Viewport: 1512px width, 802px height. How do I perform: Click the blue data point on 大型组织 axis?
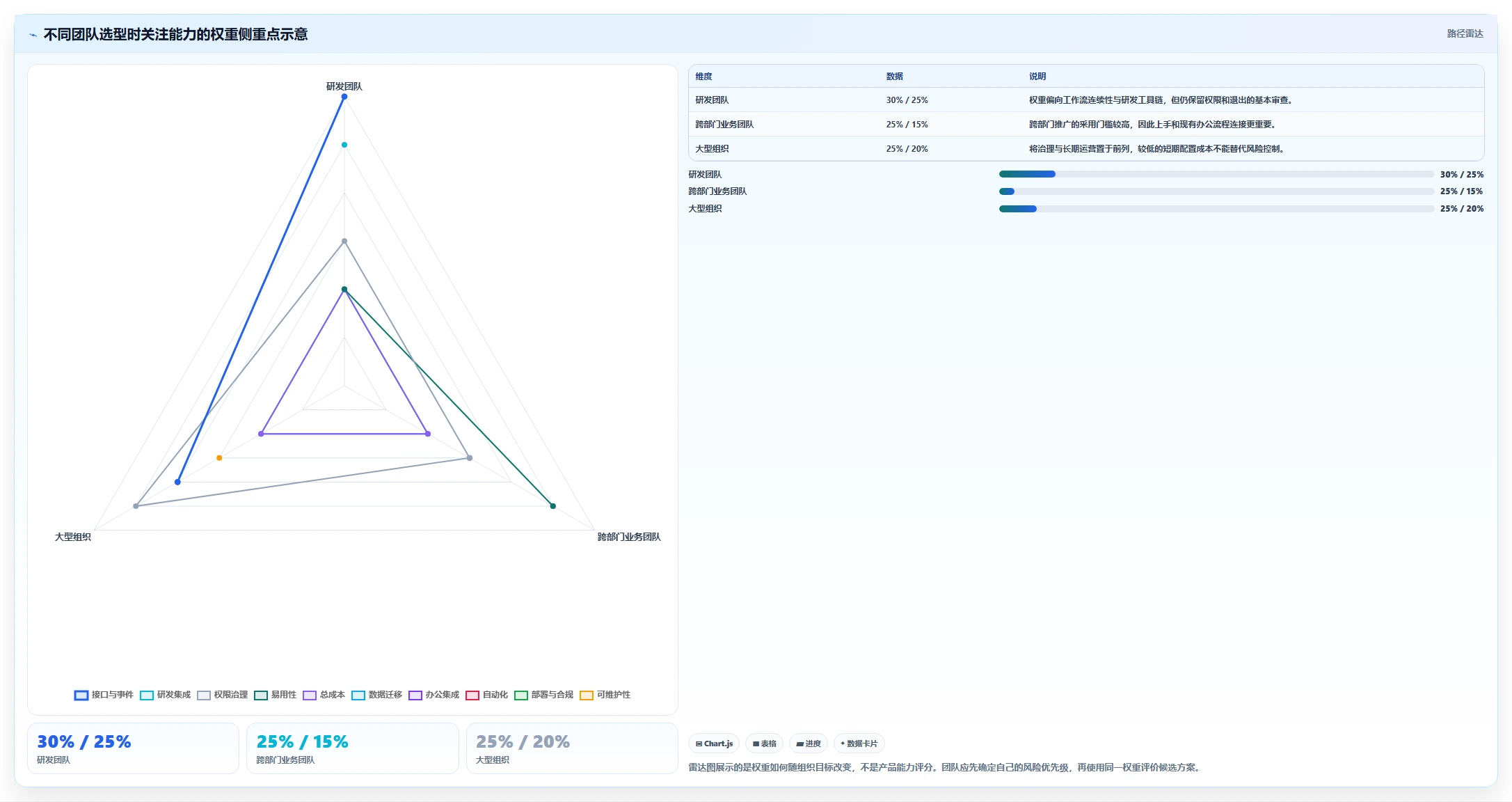(x=177, y=482)
